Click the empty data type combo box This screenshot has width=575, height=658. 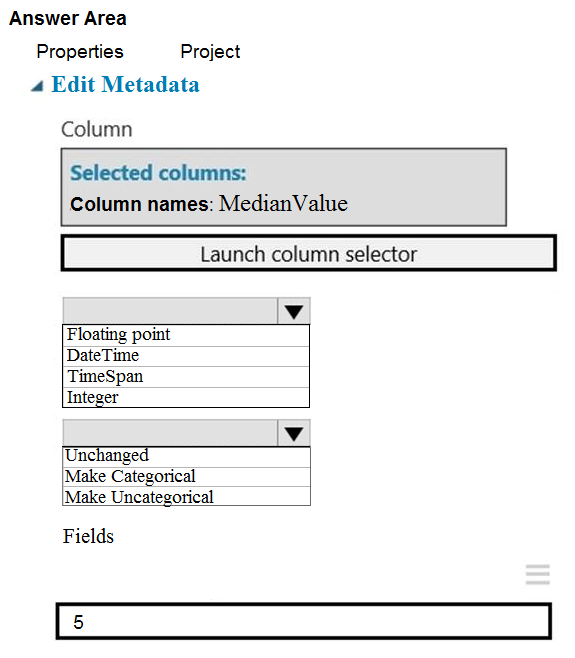pos(170,311)
